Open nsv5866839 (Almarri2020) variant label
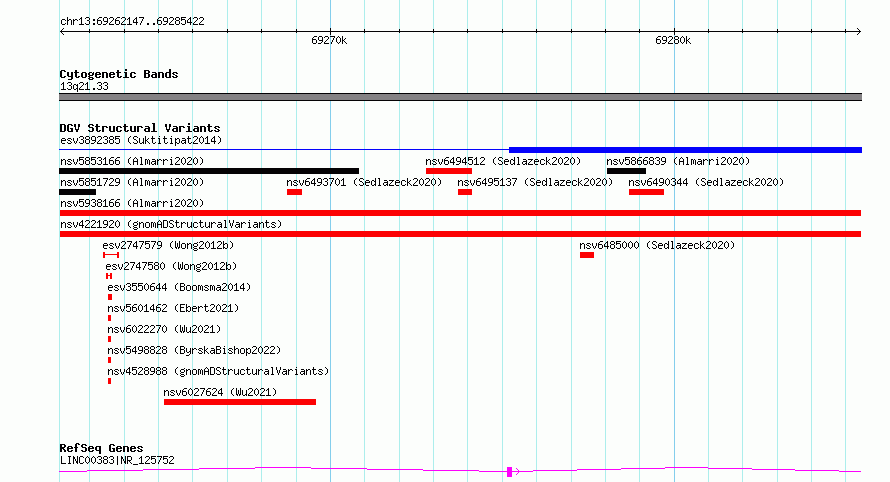Screen dimensions: 890x482 coord(678,161)
